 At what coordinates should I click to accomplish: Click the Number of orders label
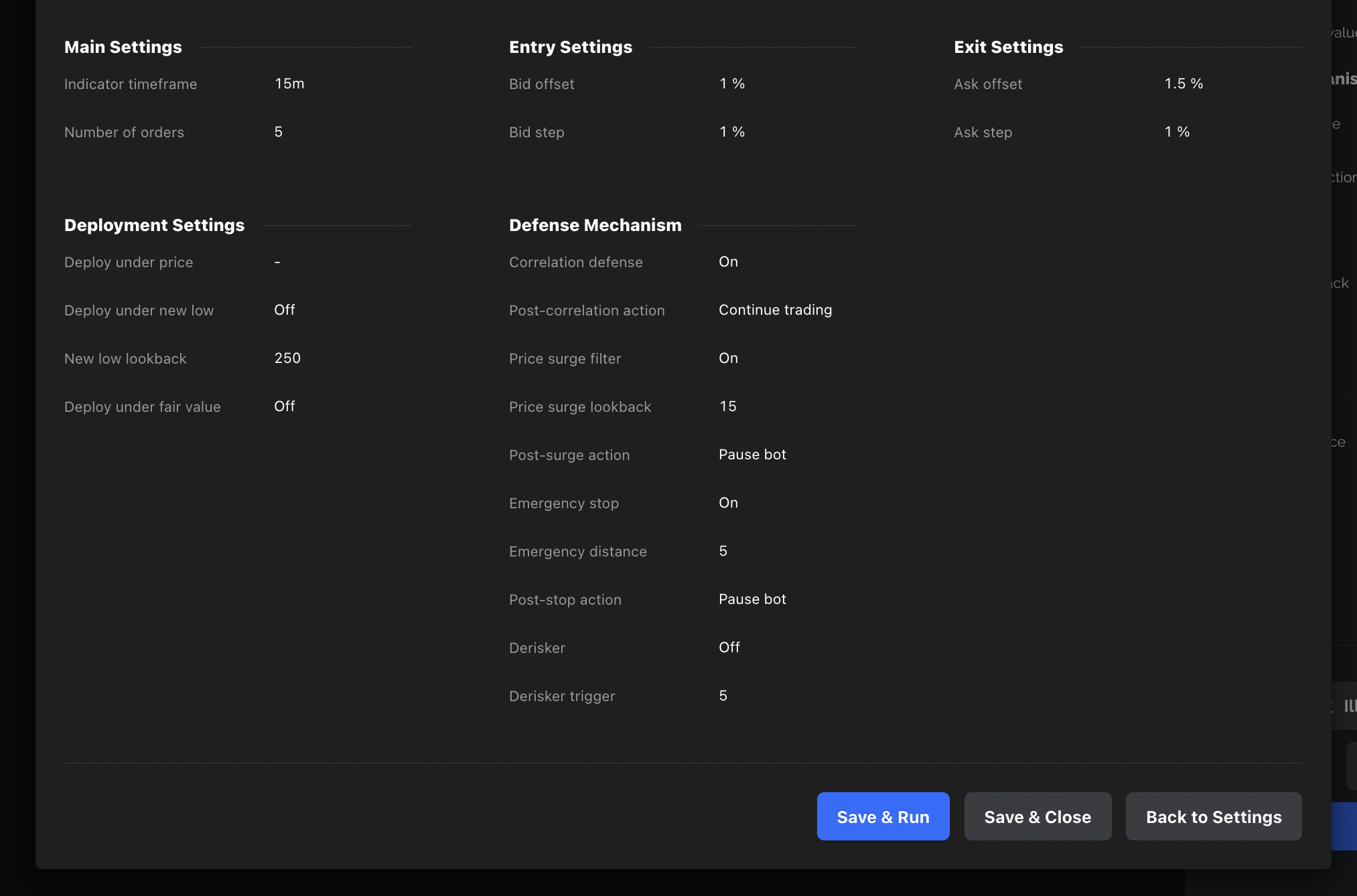124,133
